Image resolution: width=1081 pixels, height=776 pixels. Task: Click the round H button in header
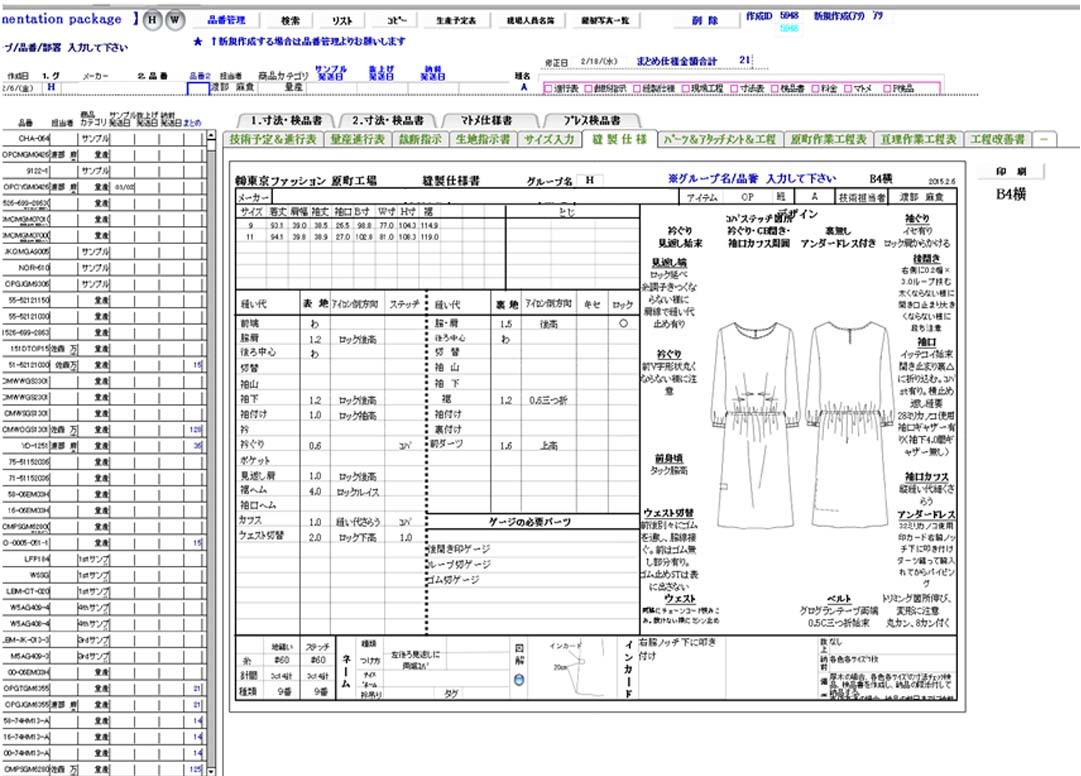(152, 20)
